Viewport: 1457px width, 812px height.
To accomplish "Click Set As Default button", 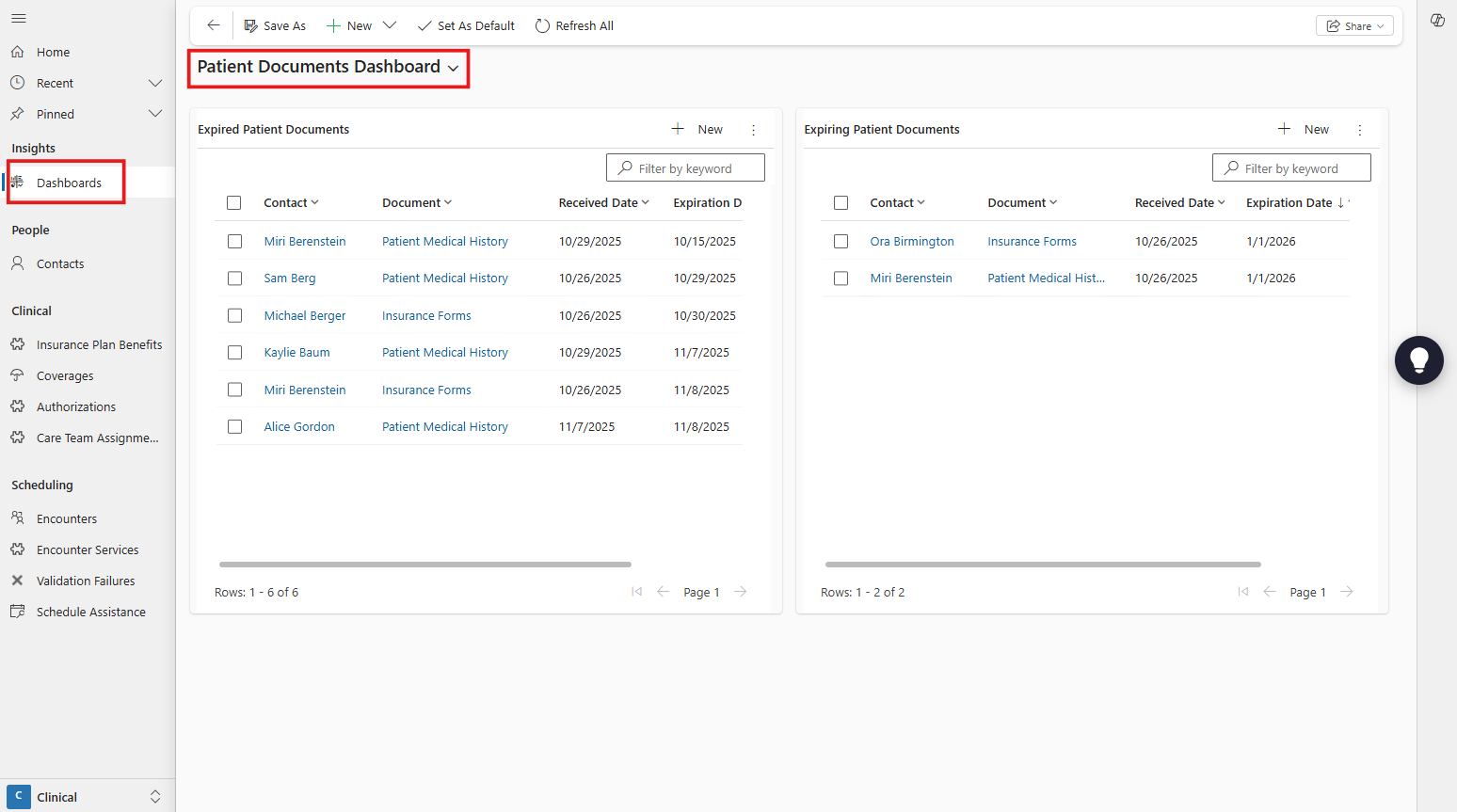I will pyautogui.click(x=467, y=26).
